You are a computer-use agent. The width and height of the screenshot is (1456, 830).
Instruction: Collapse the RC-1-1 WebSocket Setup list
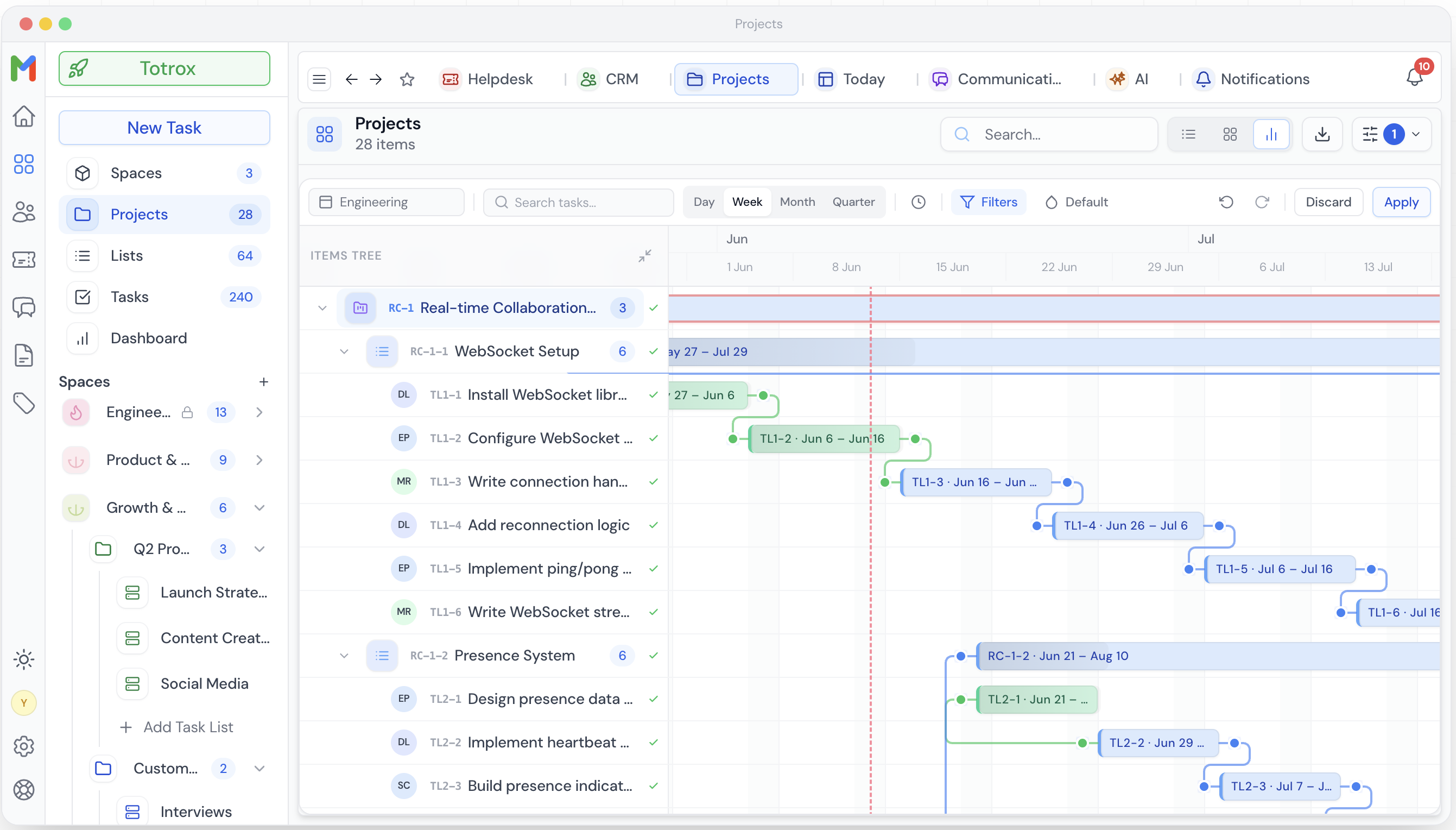344,352
